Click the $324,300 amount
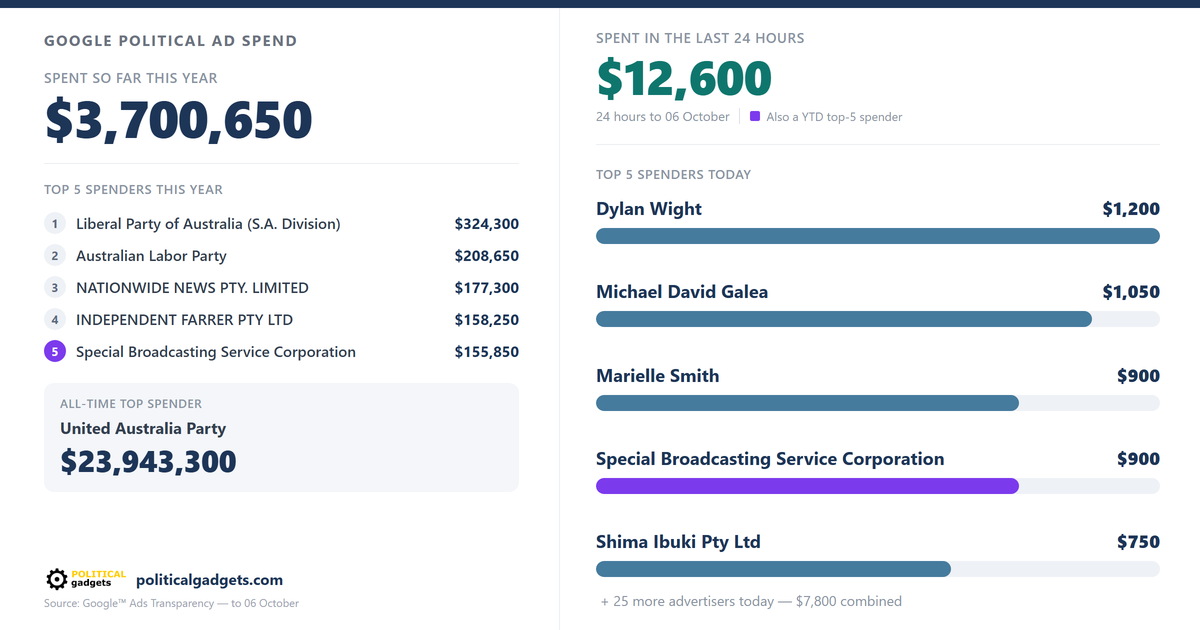Screen dimensions: 1200x630 (x=487, y=224)
